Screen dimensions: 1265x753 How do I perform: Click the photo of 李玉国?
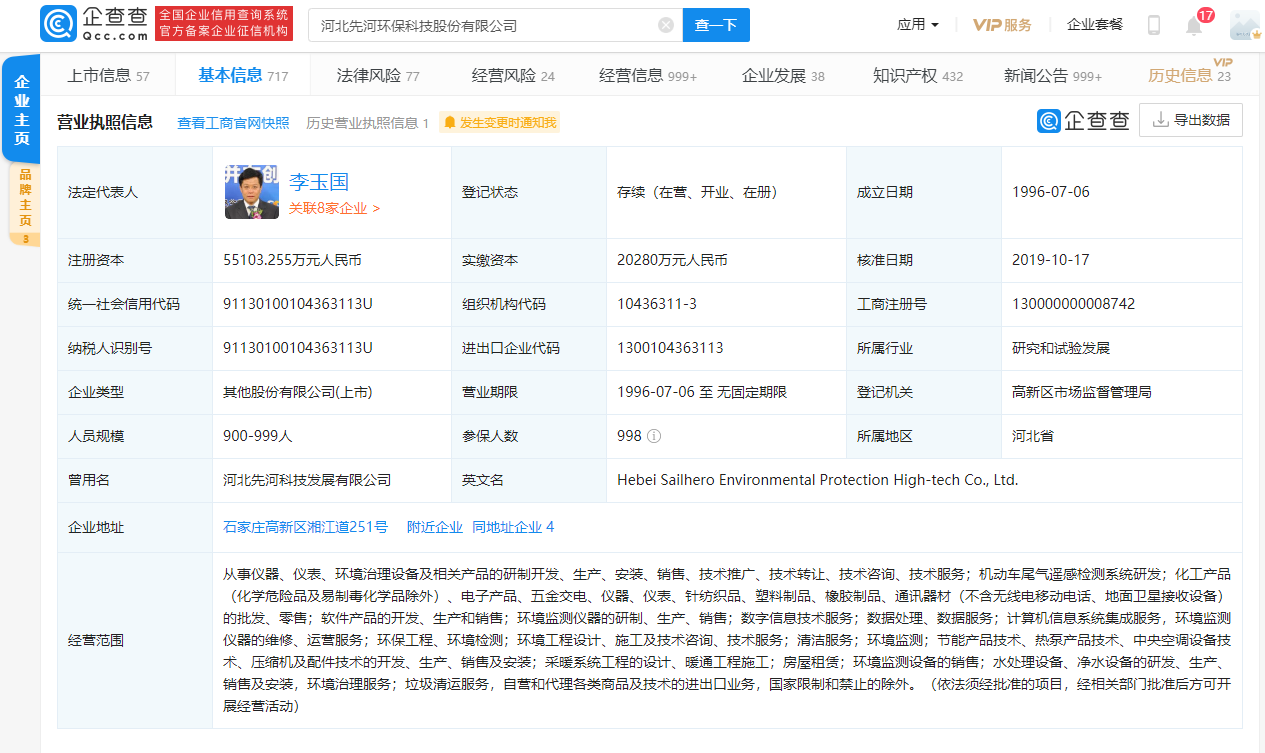tap(252, 191)
